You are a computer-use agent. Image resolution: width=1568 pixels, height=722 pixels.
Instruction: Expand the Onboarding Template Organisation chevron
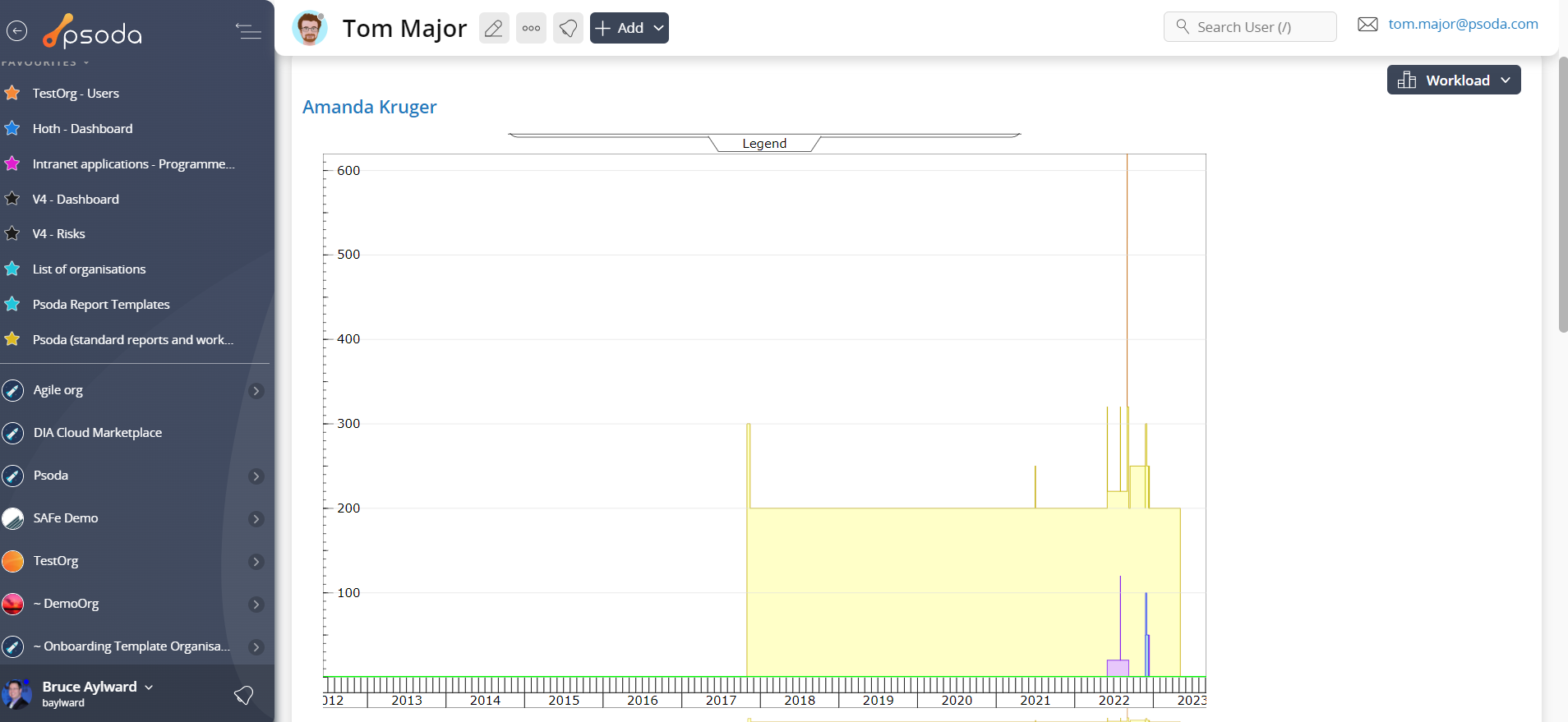[x=256, y=647]
